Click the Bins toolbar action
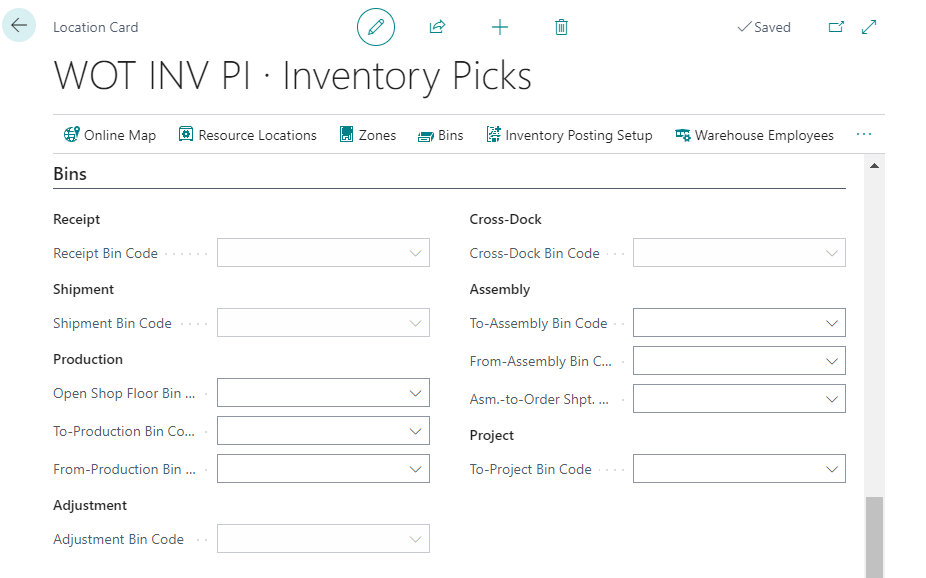The height and width of the screenshot is (578, 926). (441, 135)
